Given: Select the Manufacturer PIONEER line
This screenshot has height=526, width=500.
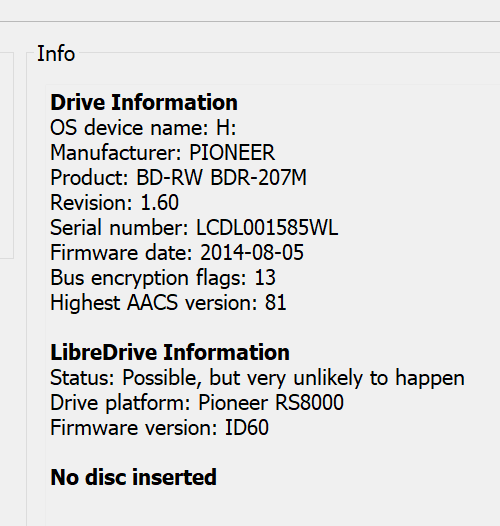Looking at the screenshot, I should coord(162,153).
